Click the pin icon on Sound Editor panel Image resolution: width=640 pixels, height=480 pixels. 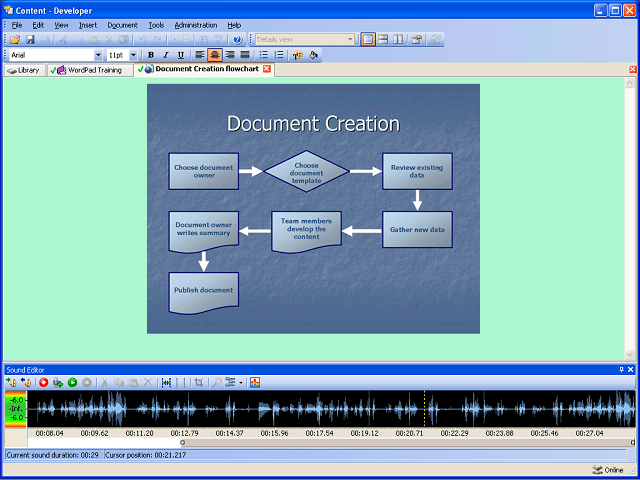(x=622, y=370)
